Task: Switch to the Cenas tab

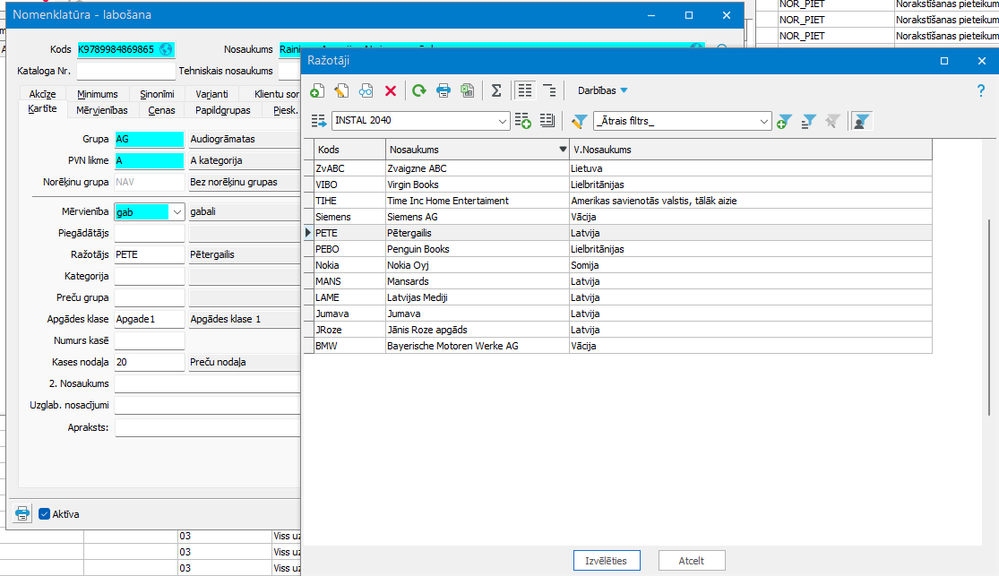Action: coord(161,110)
